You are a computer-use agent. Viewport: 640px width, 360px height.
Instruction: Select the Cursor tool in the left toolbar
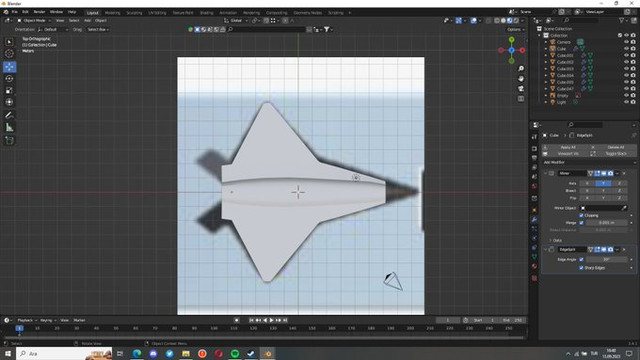coord(9,53)
